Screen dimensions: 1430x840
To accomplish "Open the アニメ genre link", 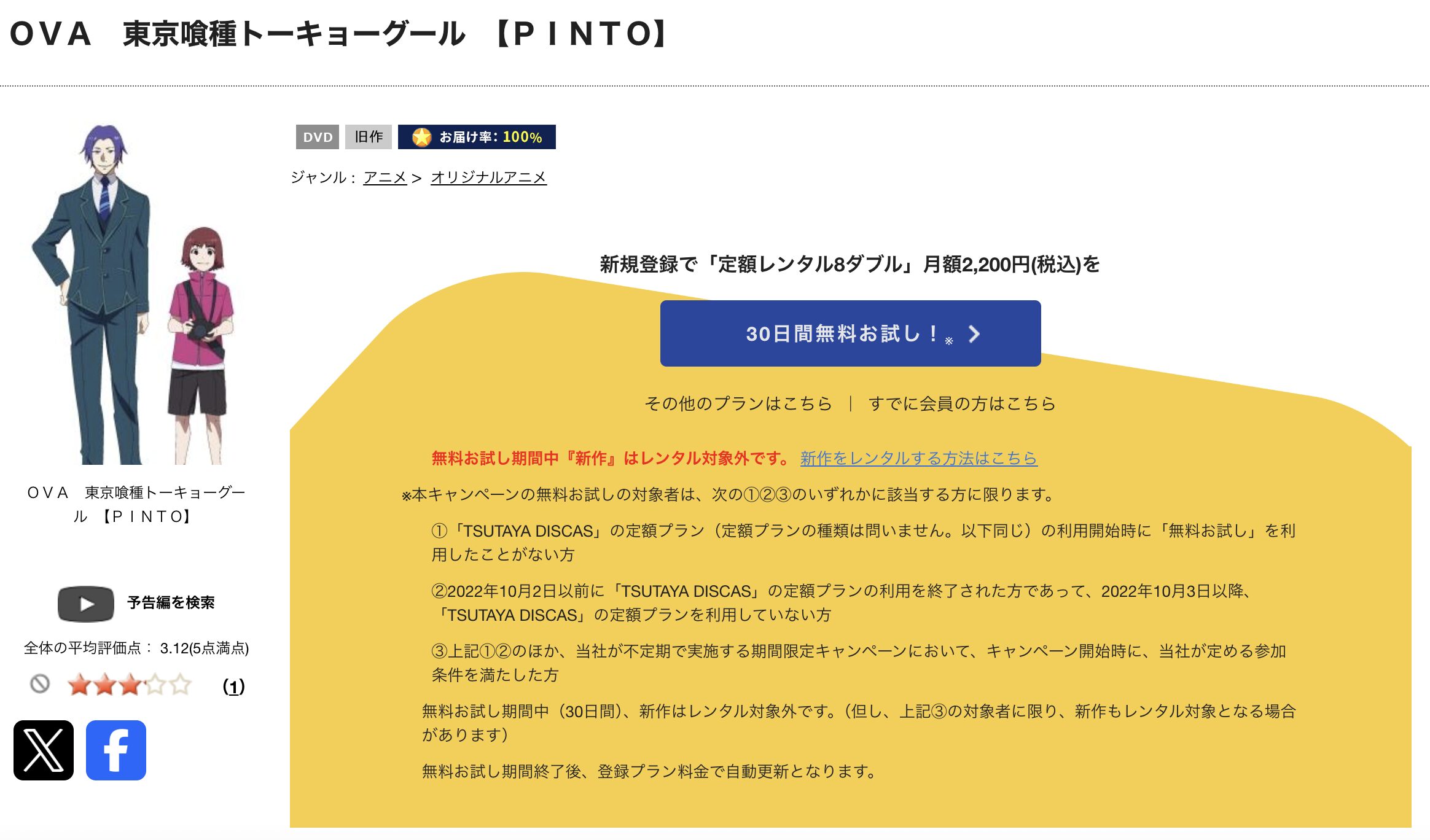I will (x=385, y=177).
